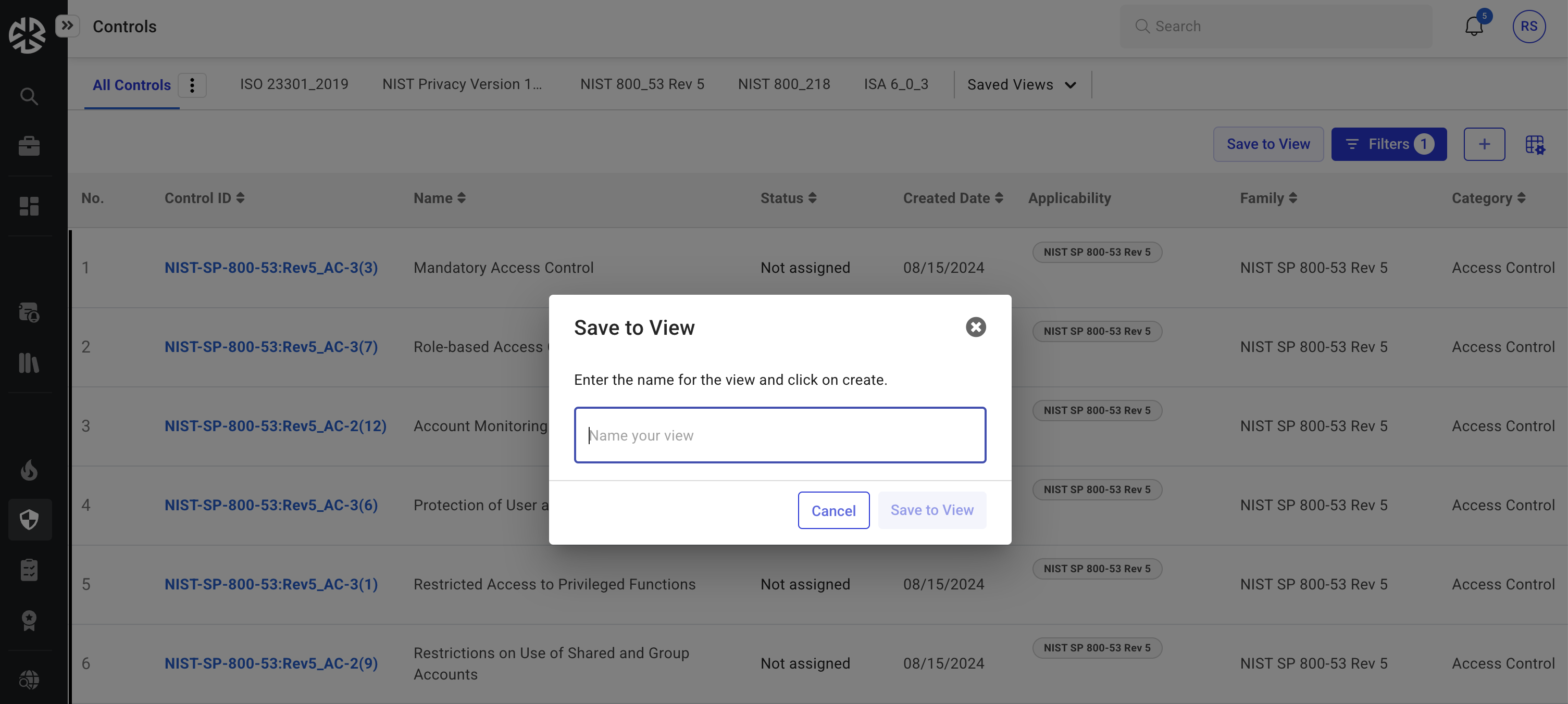
Task: Open the flame icon in sidebar
Action: (x=29, y=470)
